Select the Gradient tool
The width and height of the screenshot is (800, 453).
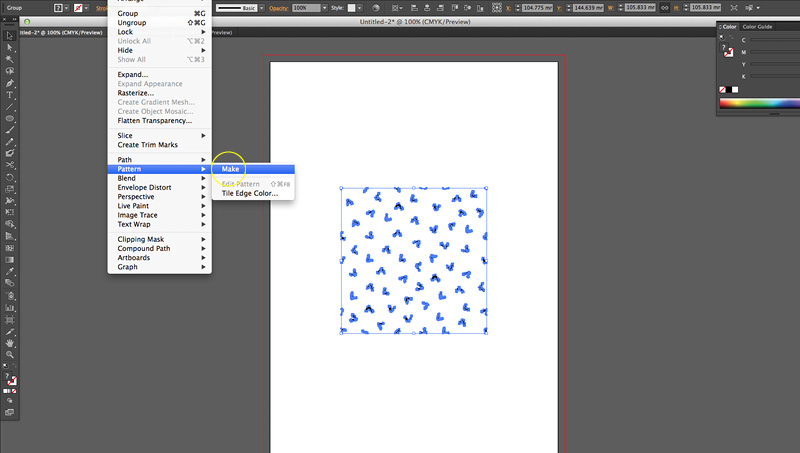coord(10,260)
